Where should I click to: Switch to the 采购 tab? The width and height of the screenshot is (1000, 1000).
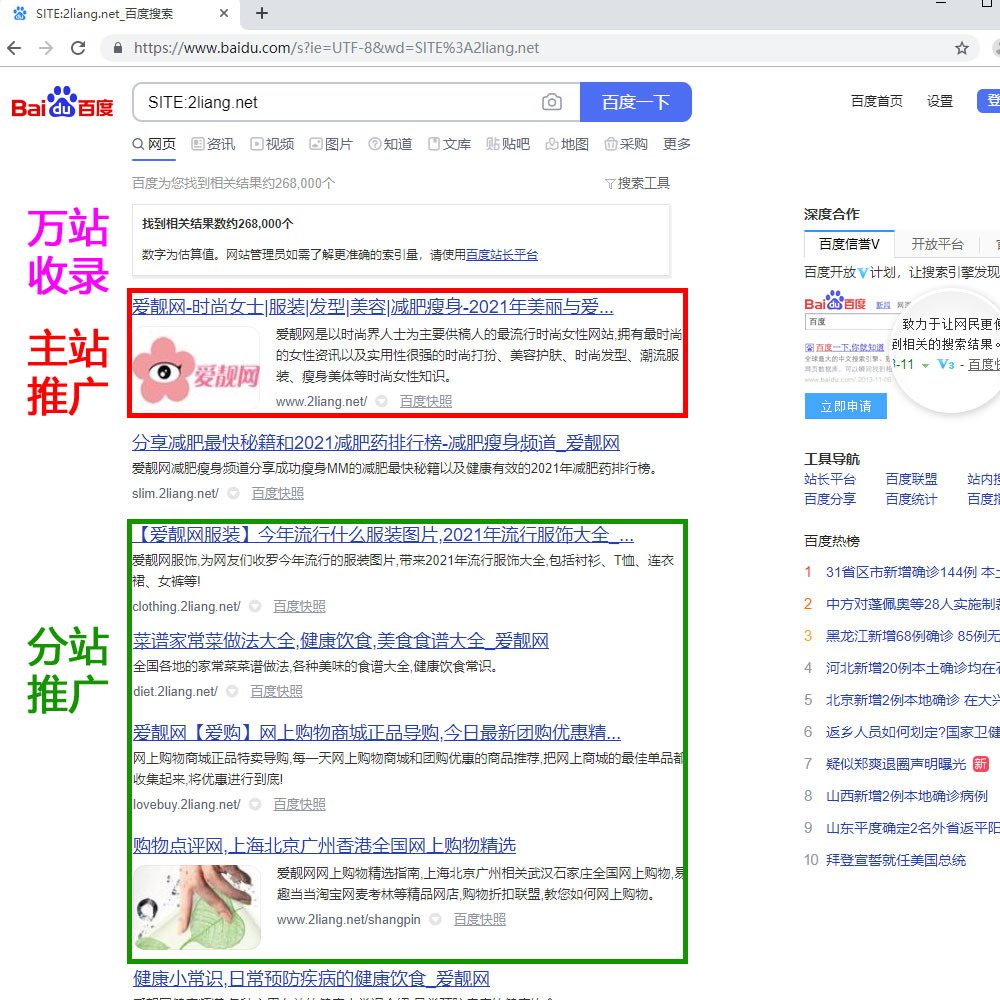coord(626,144)
